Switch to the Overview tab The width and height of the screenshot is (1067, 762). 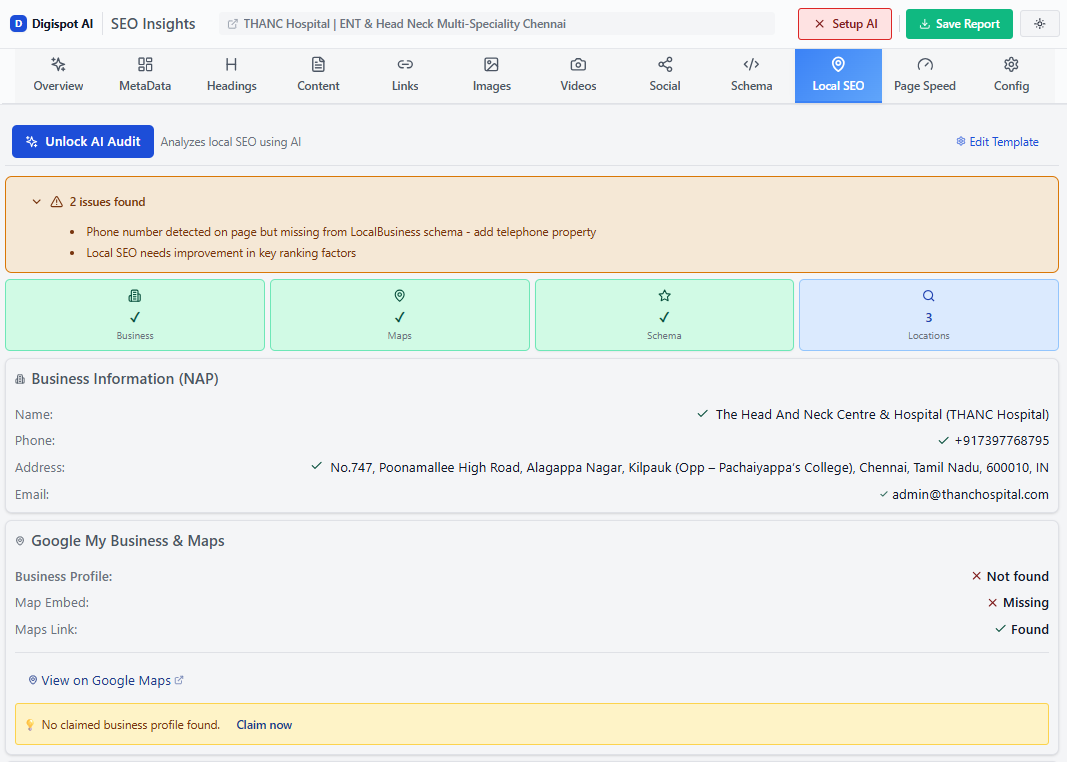point(58,72)
